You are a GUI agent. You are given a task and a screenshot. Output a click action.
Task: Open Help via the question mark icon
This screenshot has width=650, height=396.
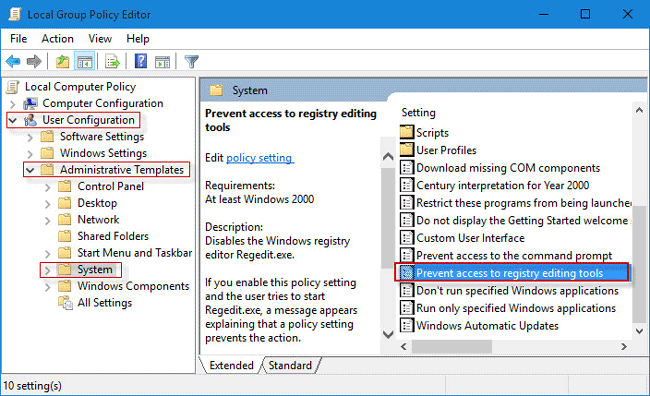pos(141,61)
